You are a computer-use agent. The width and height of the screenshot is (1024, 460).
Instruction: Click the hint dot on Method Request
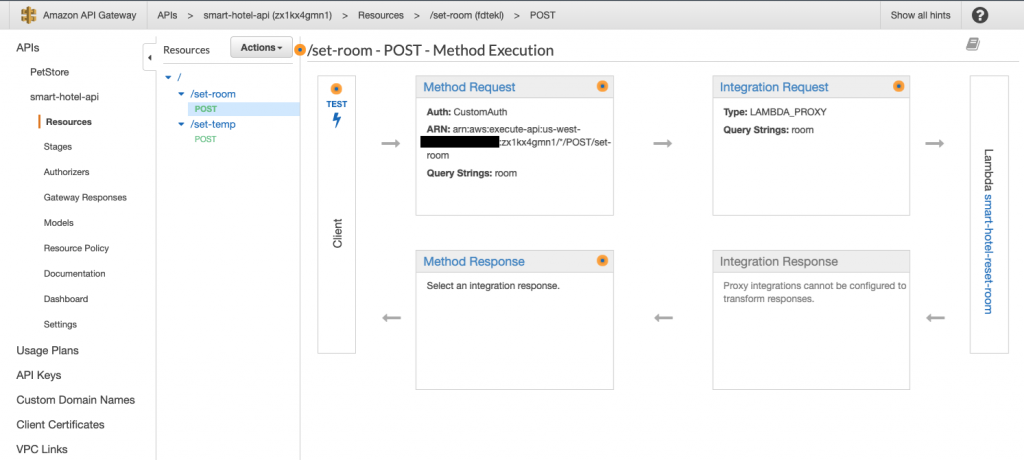pyautogui.click(x=602, y=86)
